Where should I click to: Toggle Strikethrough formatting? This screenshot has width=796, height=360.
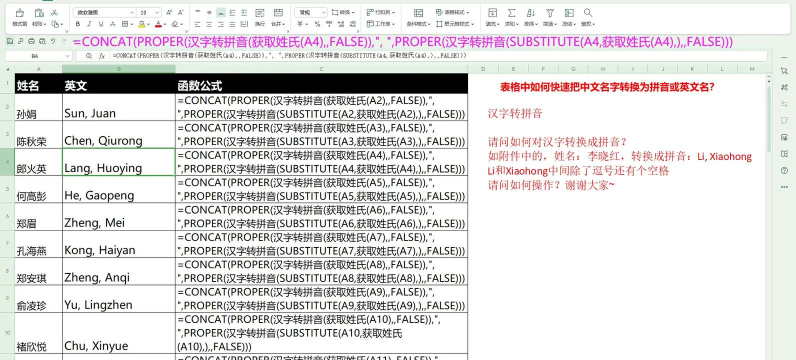pyautogui.click(x=113, y=24)
